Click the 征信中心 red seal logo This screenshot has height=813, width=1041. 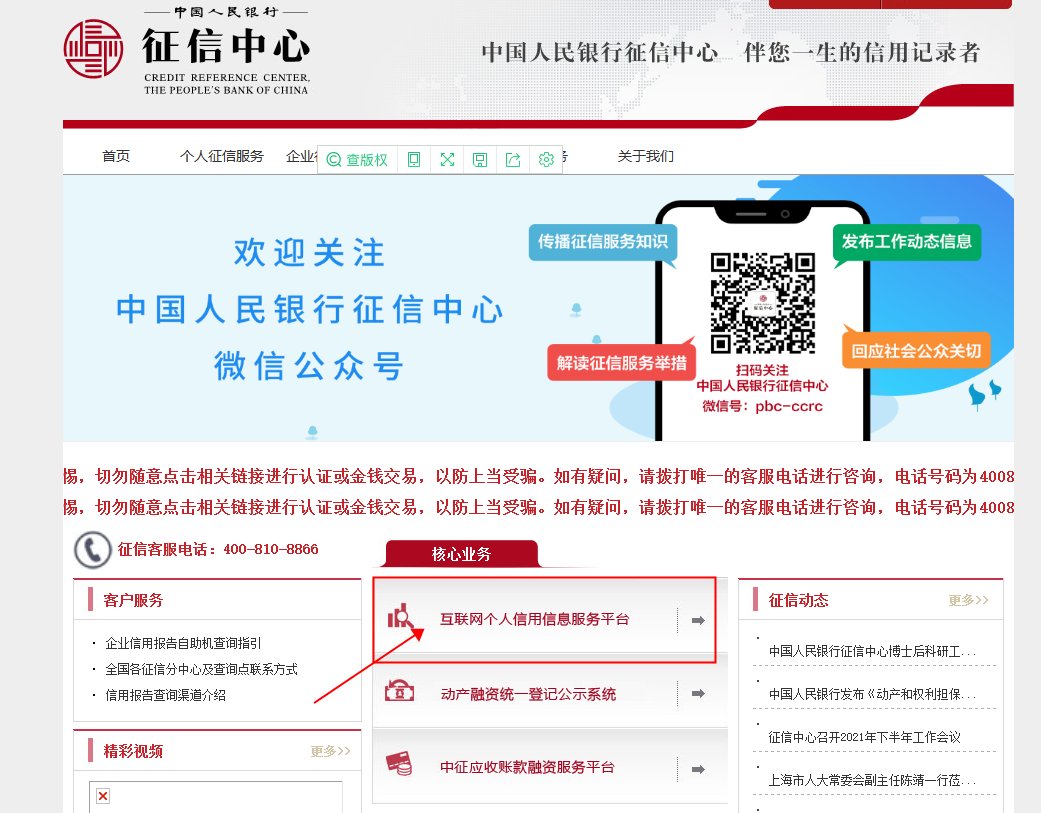coord(93,48)
